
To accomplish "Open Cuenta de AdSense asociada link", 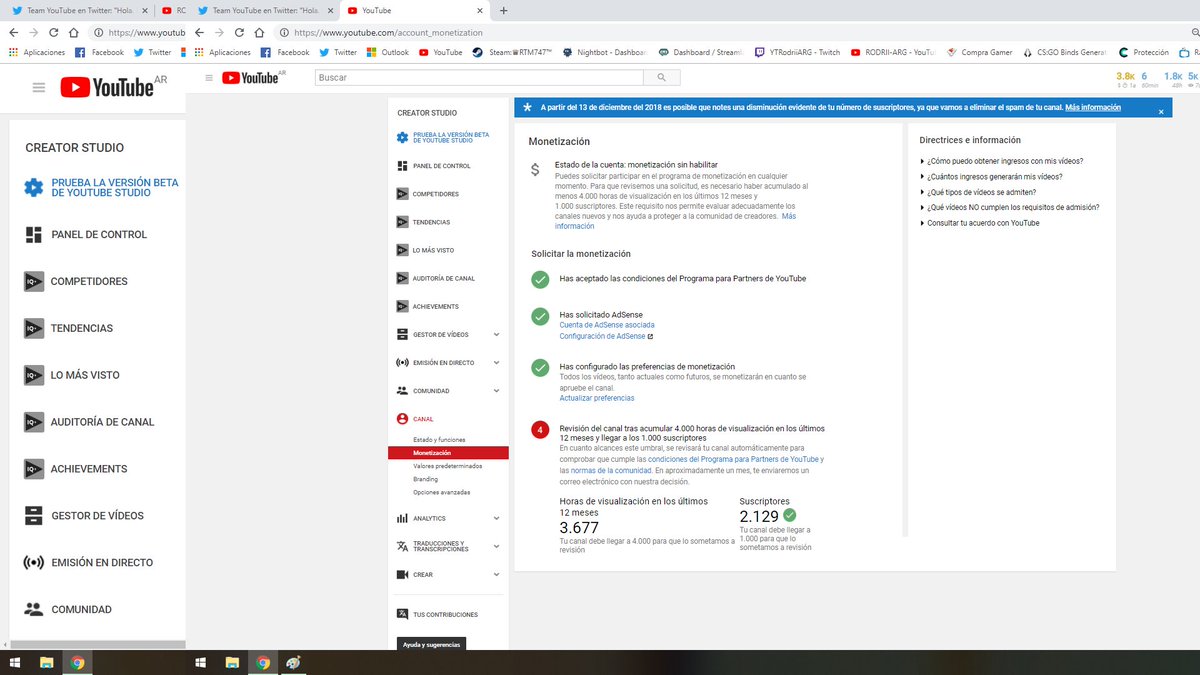I will tap(607, 325).
